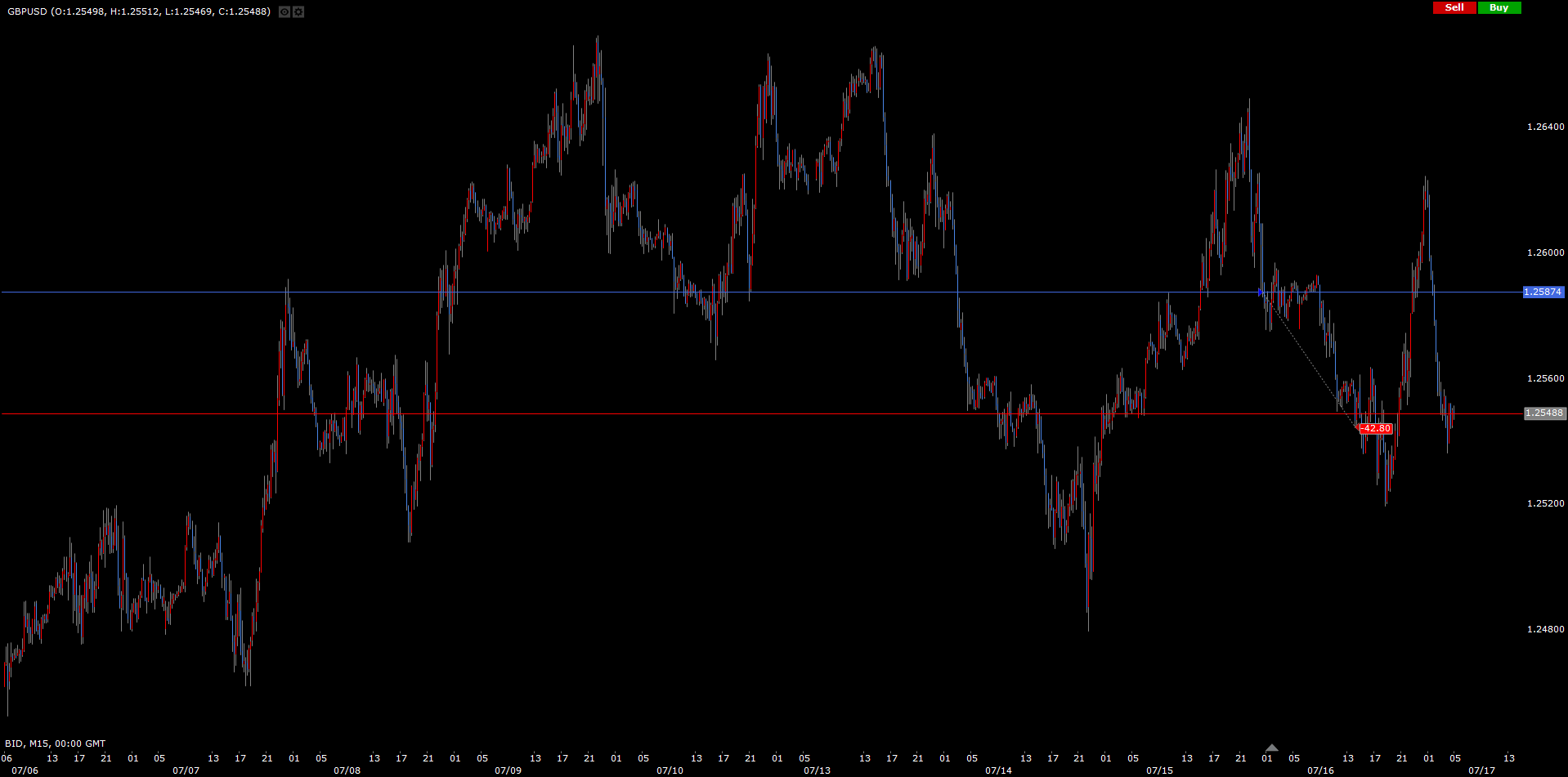Click the blue 1.25874 entry price tag
The image size is (1568, 777).
(x=1543, y=292)
